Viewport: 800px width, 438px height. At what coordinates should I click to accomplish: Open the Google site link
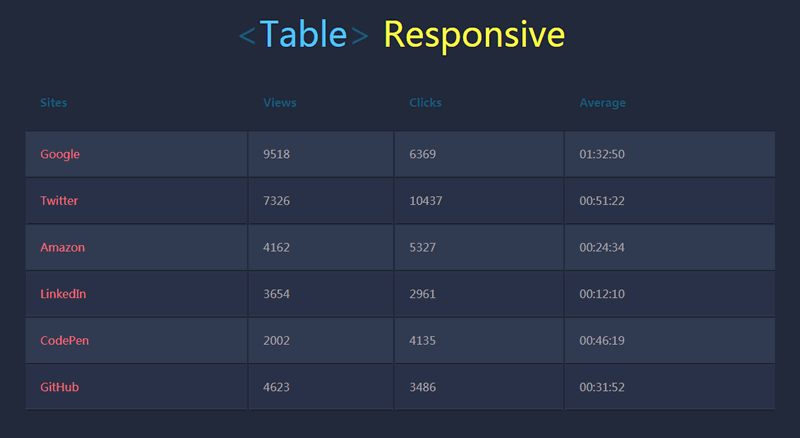coord(60,154)
